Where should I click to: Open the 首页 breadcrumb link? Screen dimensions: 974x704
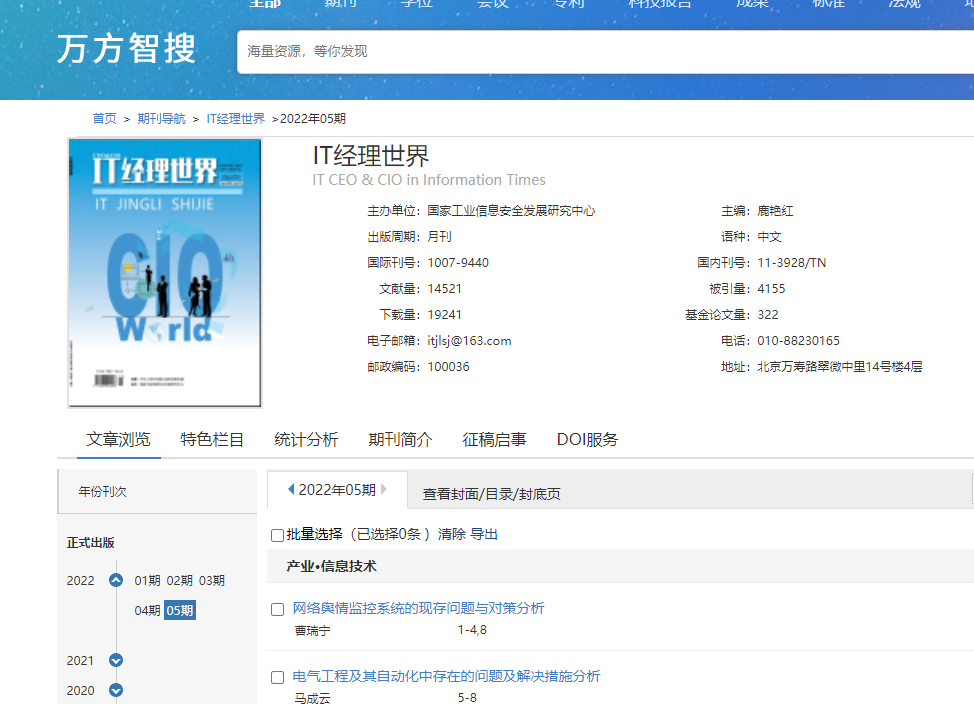(x=104, y=119)
